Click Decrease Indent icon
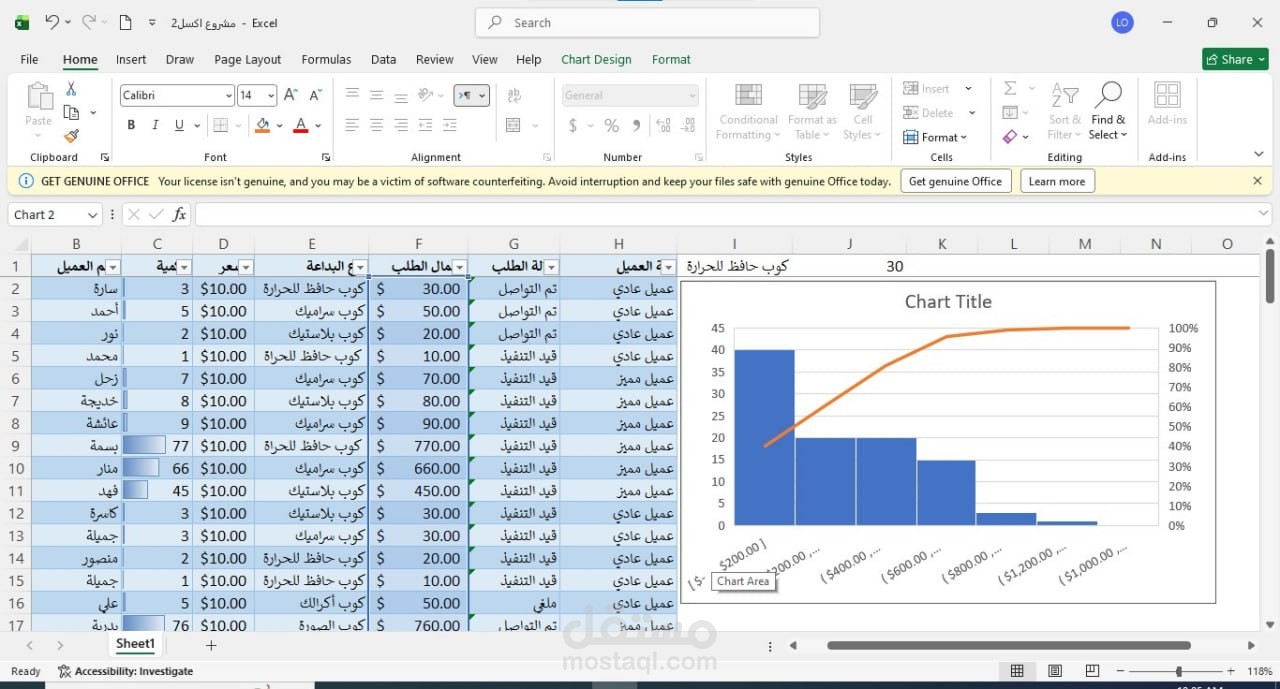 [x=426, y=125]
